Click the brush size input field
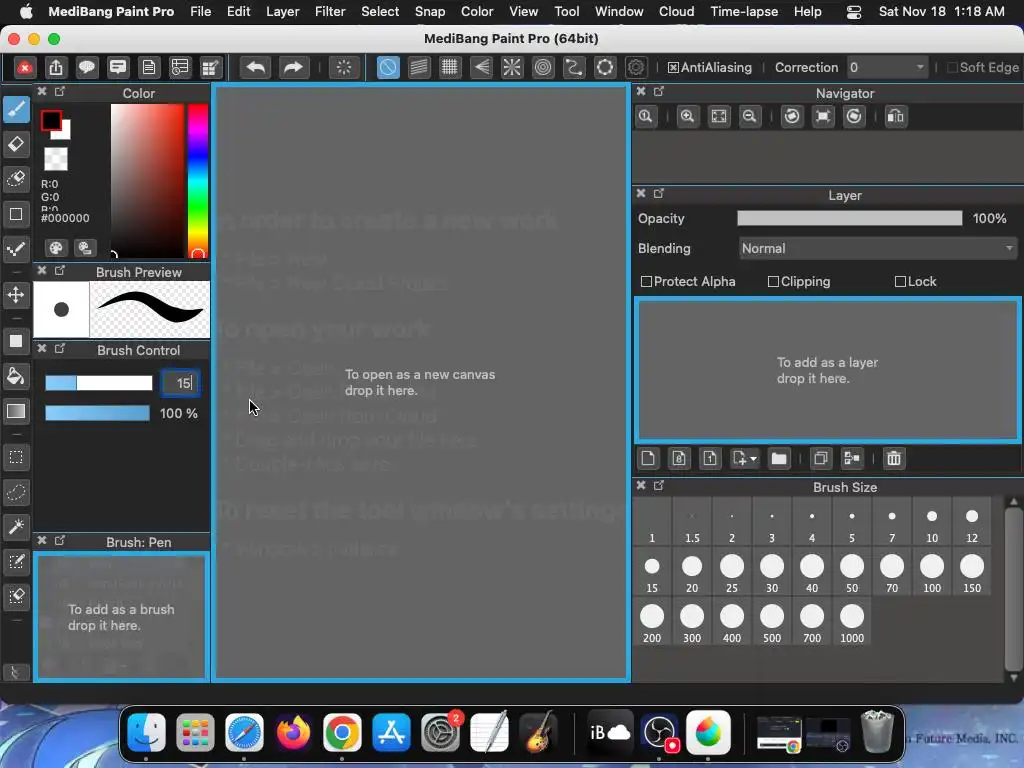Viewport: 1024px width, 768px height. point(181,383)
